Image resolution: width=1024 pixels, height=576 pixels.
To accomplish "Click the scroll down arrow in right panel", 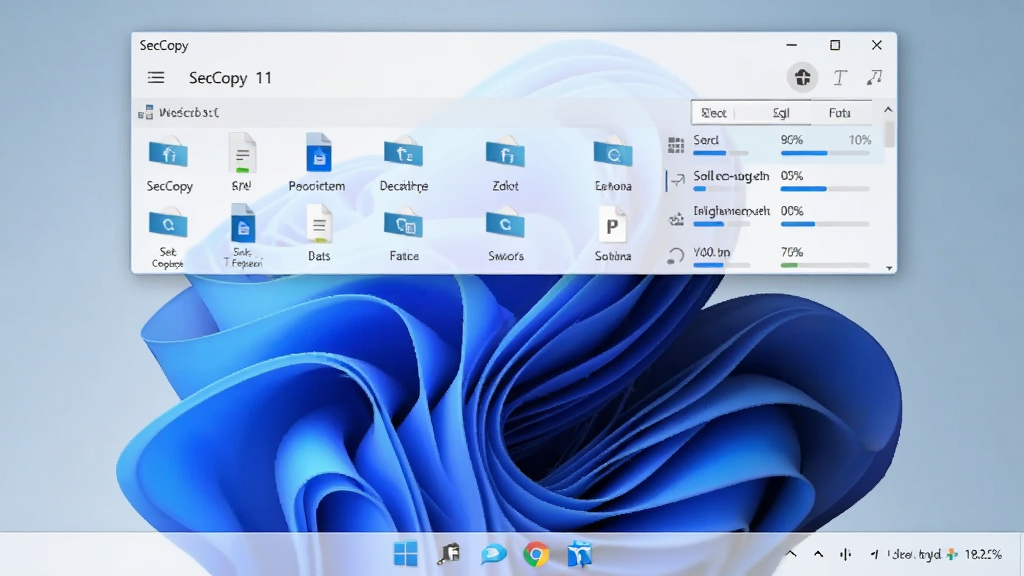I will 889,268.
